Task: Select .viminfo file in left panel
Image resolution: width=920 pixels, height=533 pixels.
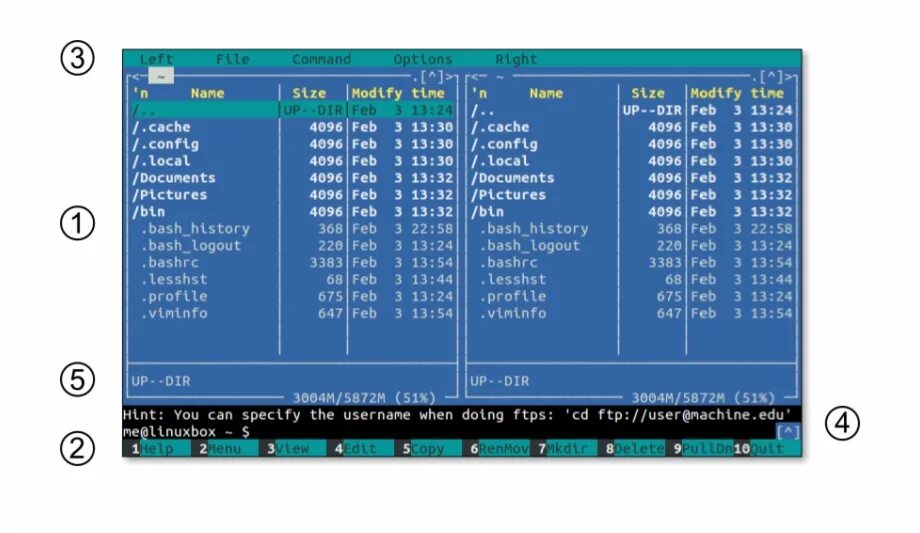Action: click(x=292, y=313)
